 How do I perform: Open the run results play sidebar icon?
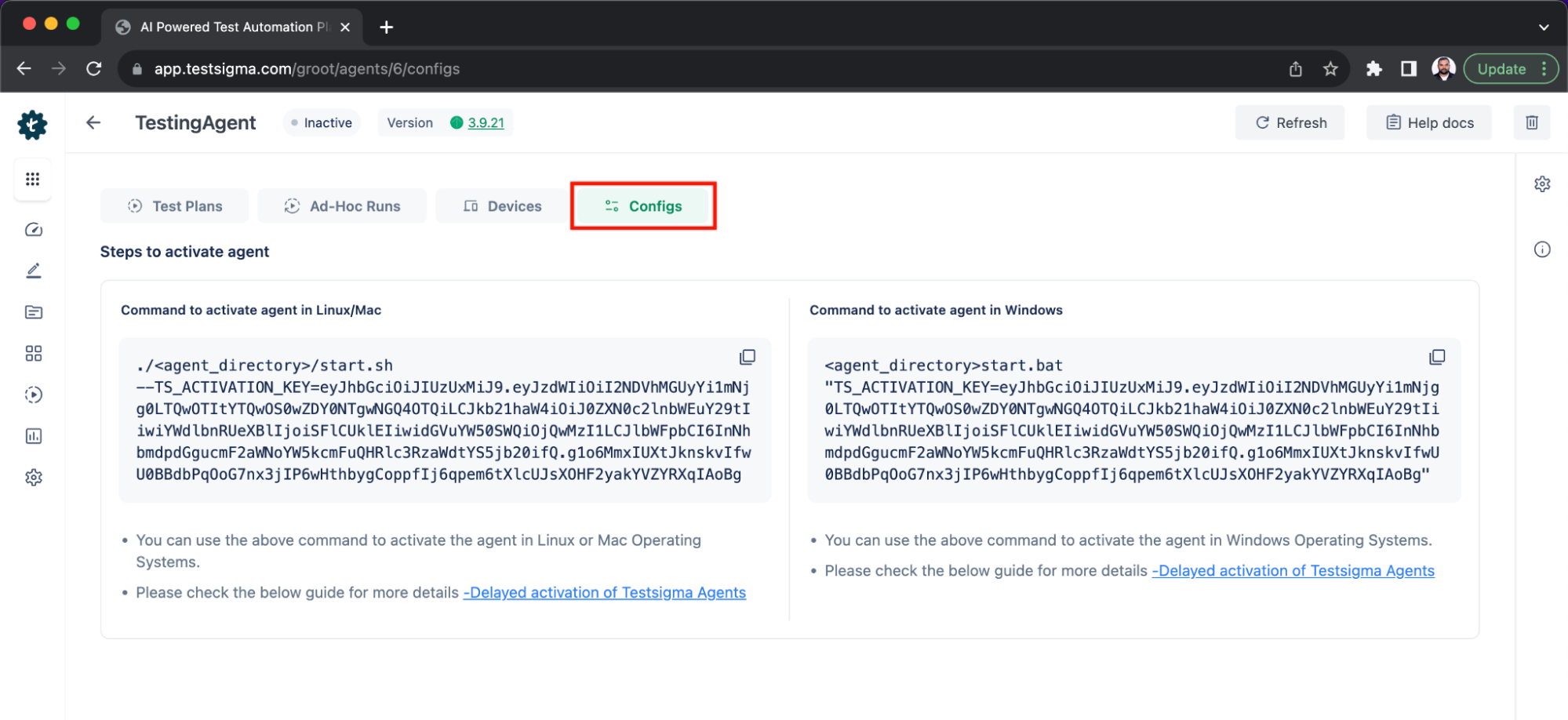click(x=33, y=395)
